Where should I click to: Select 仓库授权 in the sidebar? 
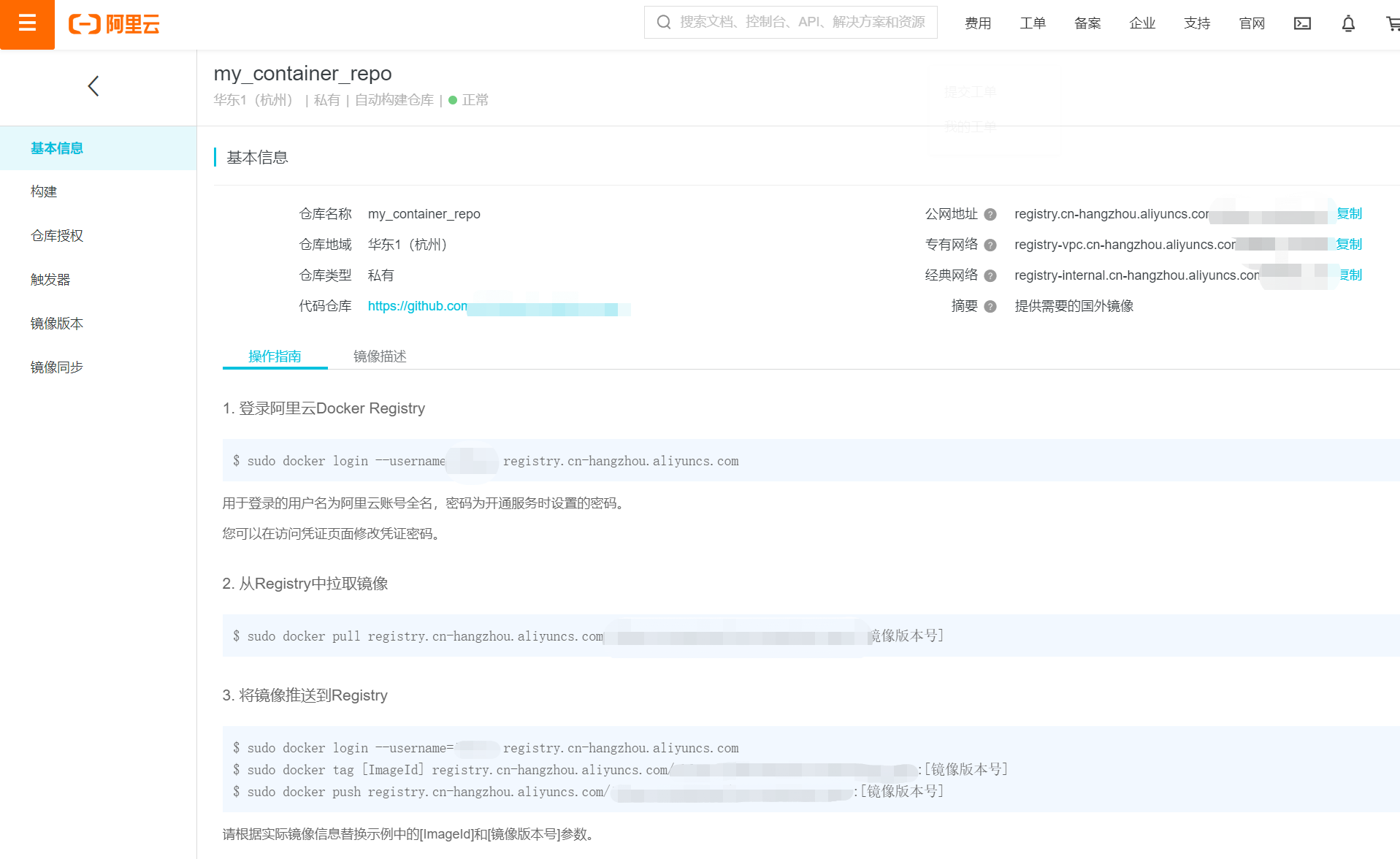98,235
